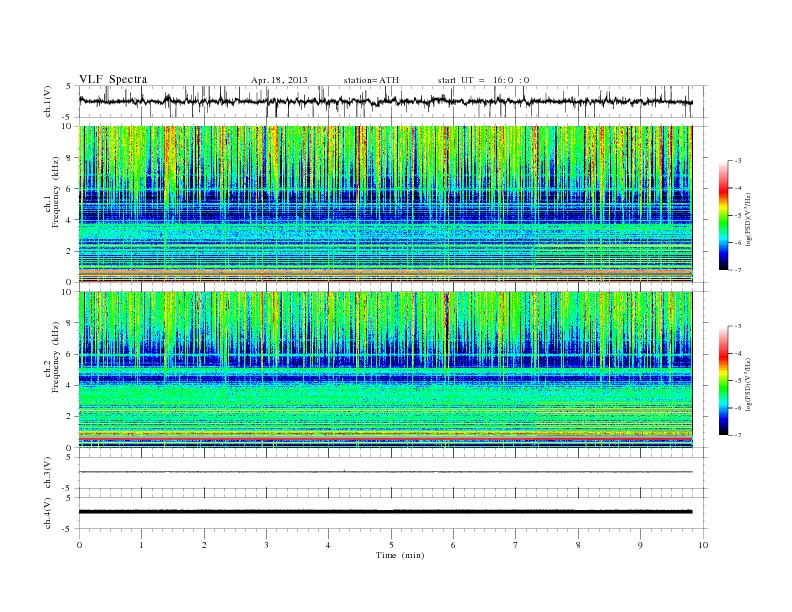Click the "-5" tick on ch.1 color bar
This screenshot has width=792, height=612.
point(737,216)
